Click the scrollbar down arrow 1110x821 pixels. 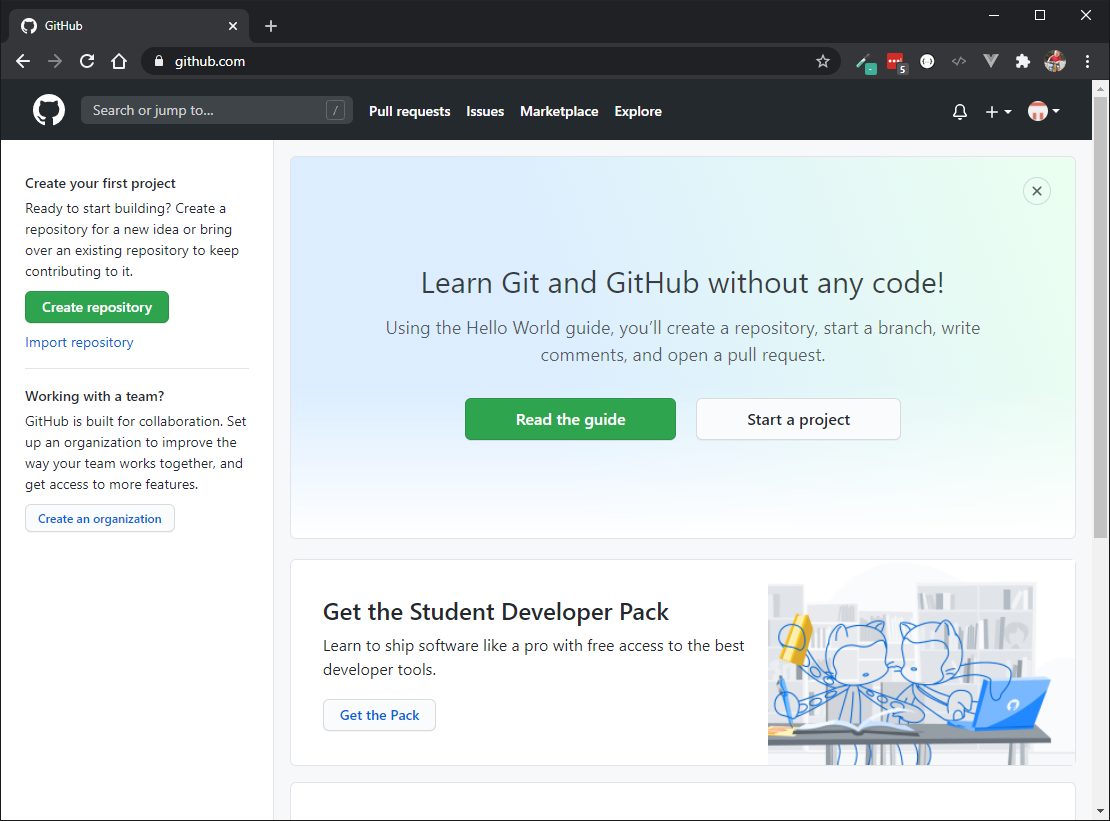coord(1100,811)
